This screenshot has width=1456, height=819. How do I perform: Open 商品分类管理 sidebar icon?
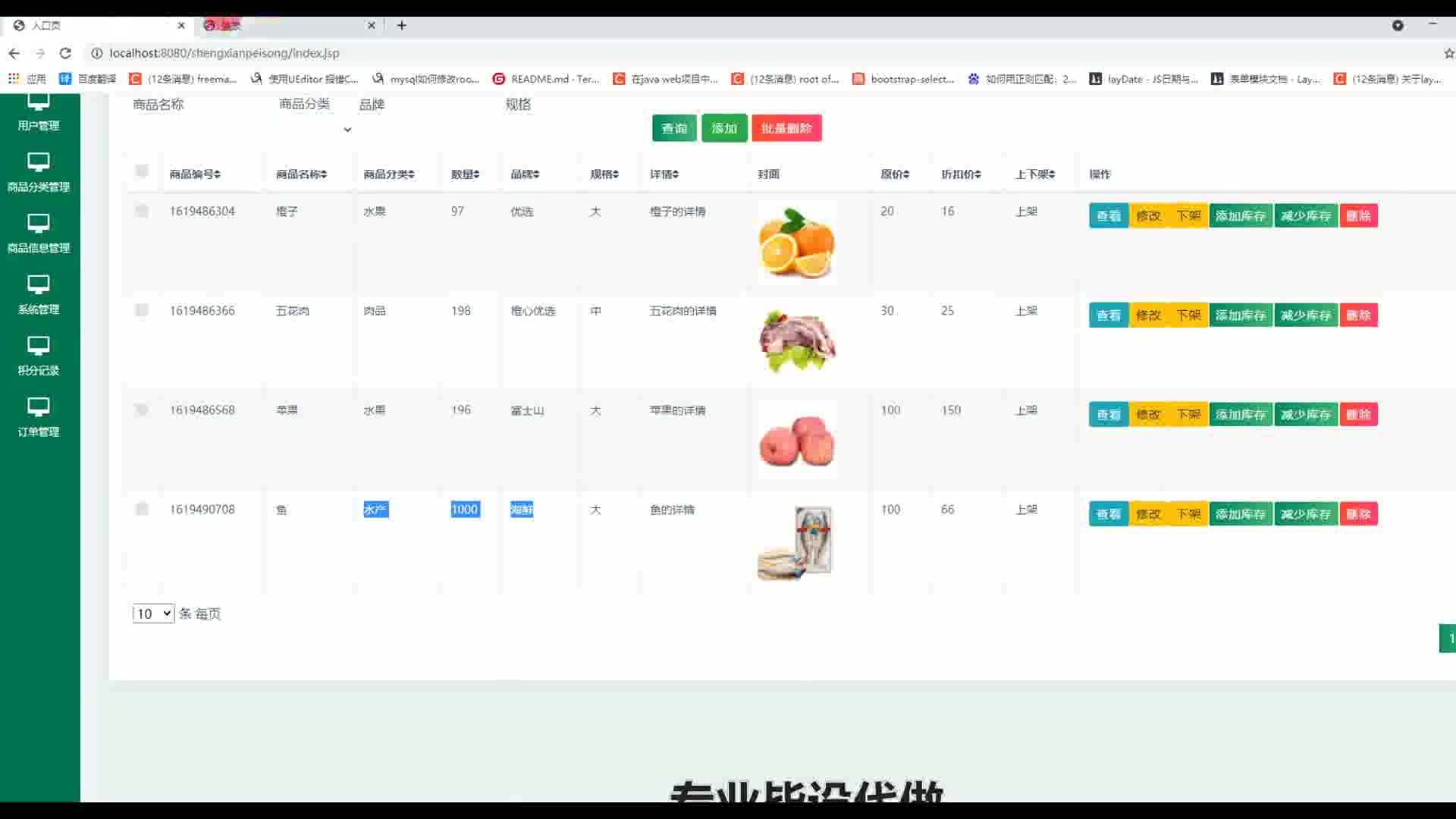coord(38,162)
